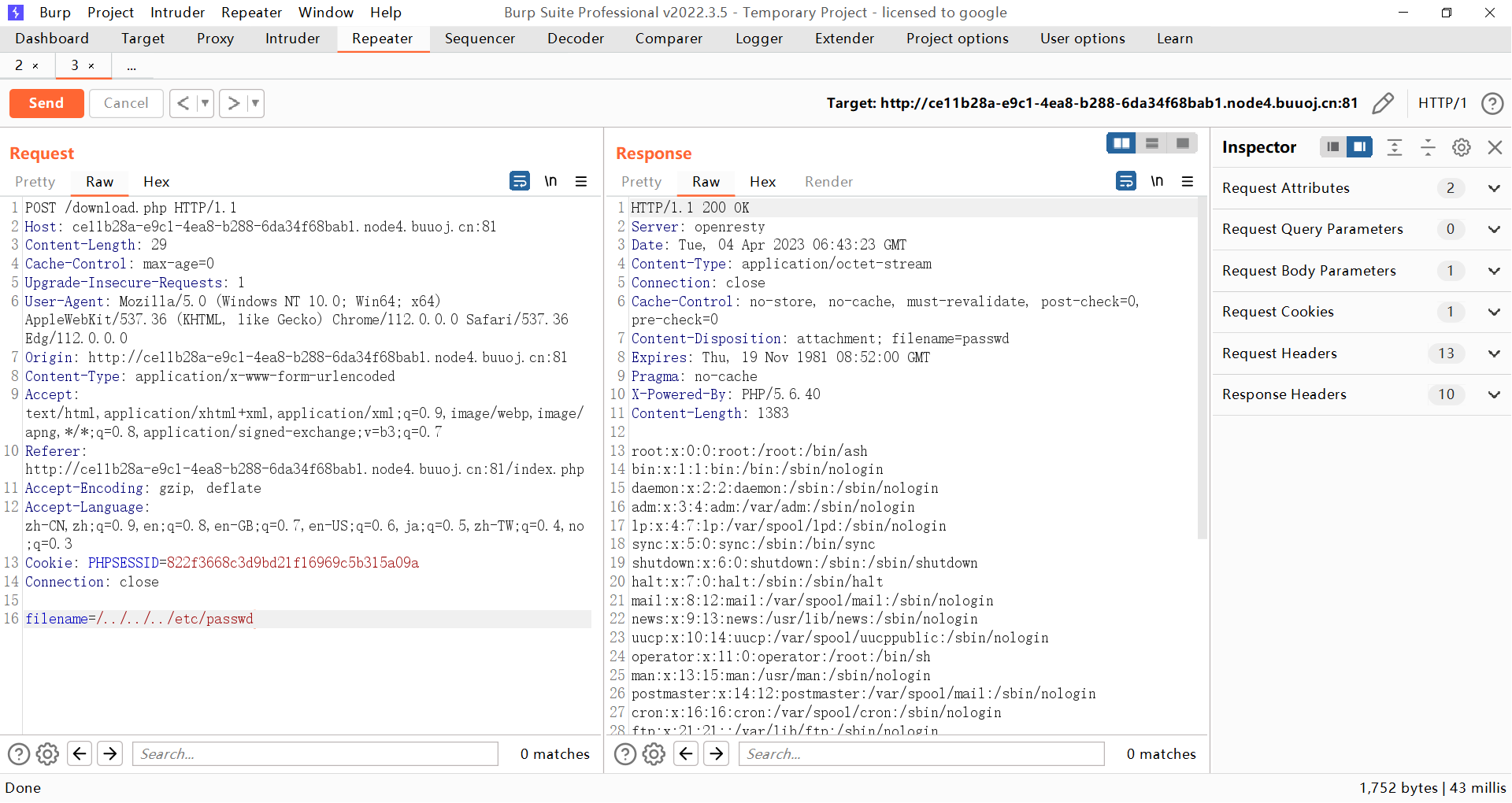
Task: Dock Inspector panel to left layout
Action: [x=1332, y=147]
